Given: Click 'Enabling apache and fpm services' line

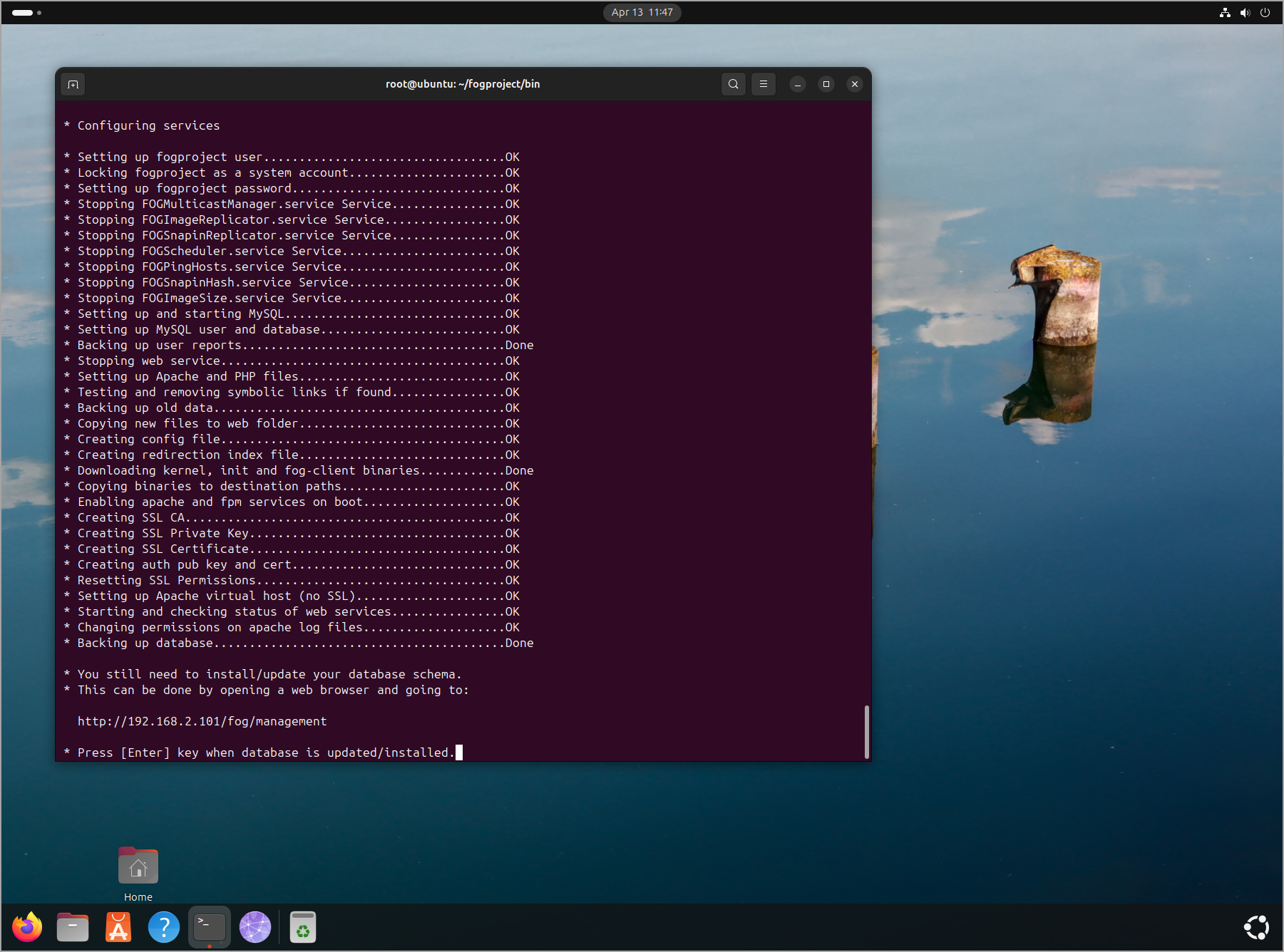Looking at the screenshot, I should (x=292, y=502).
